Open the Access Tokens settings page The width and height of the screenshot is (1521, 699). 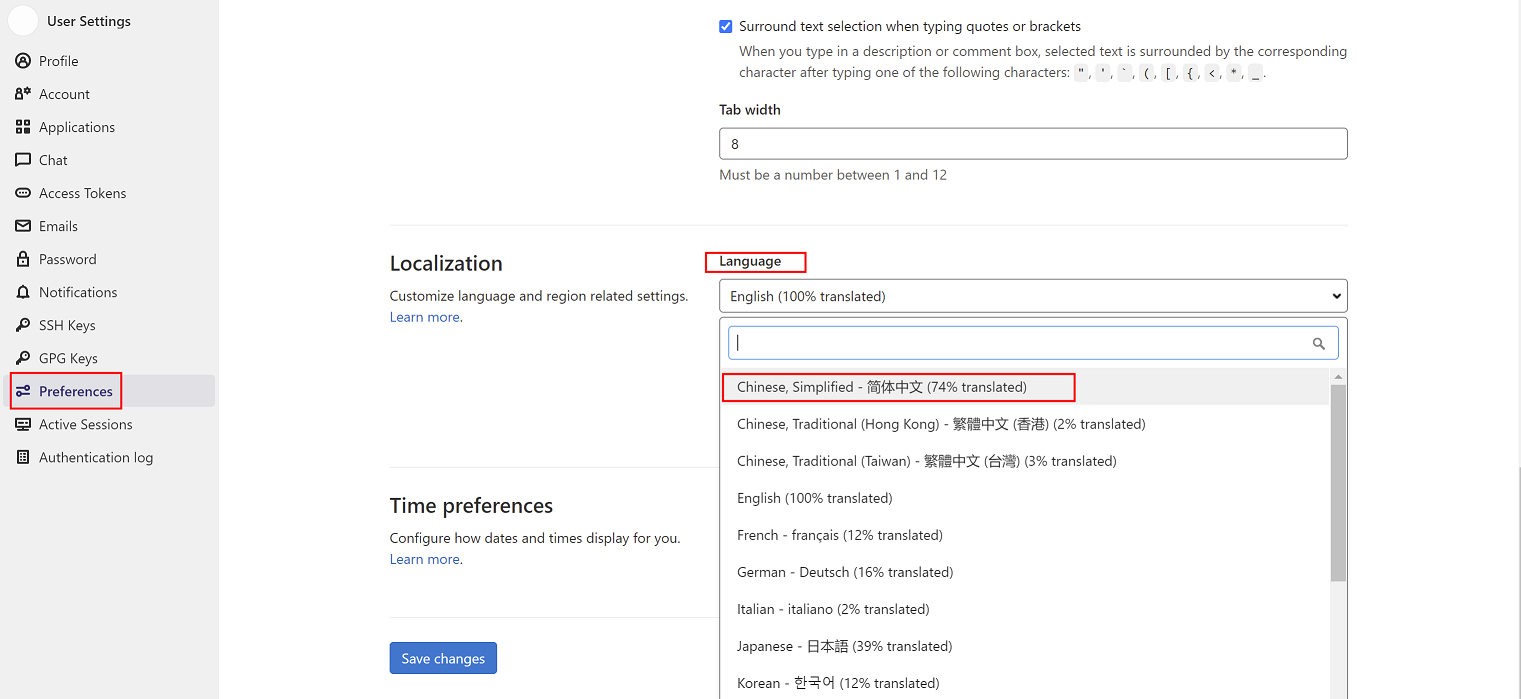[82, 193]
